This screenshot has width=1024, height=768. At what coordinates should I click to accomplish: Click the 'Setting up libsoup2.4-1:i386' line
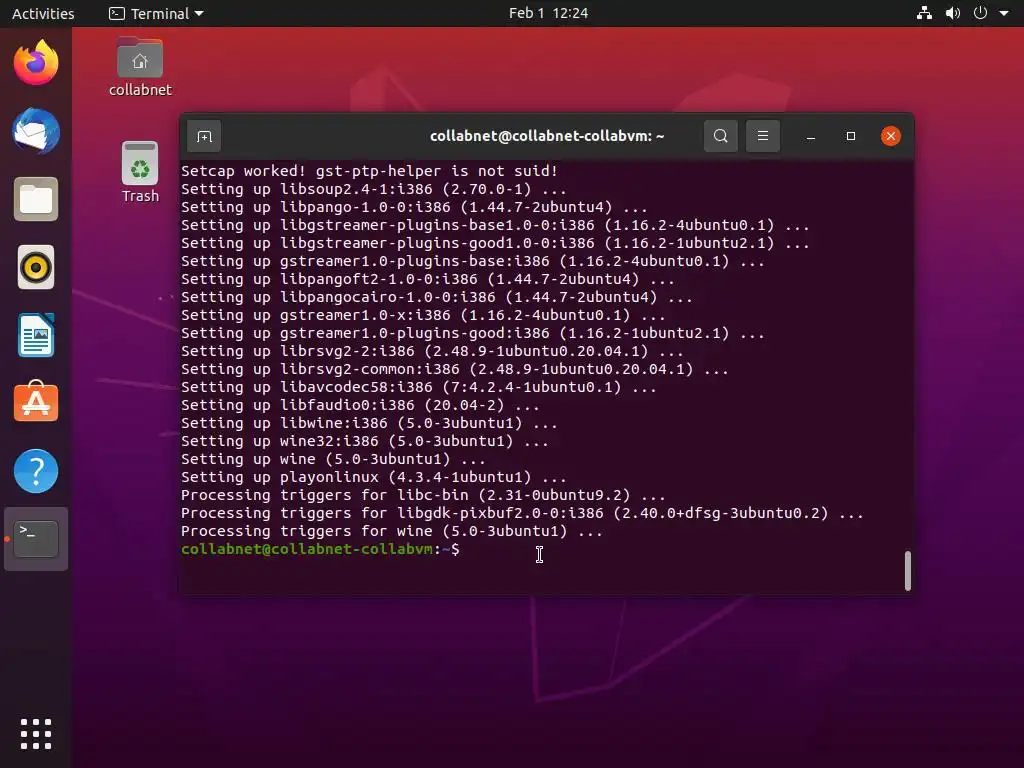click(374, 189)
